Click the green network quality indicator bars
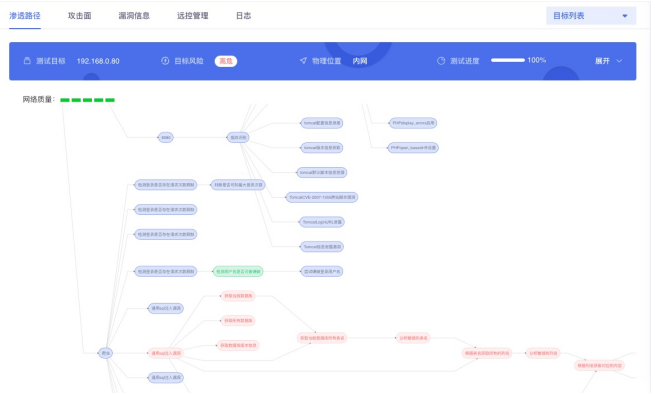655x394 pixels. 87,100
